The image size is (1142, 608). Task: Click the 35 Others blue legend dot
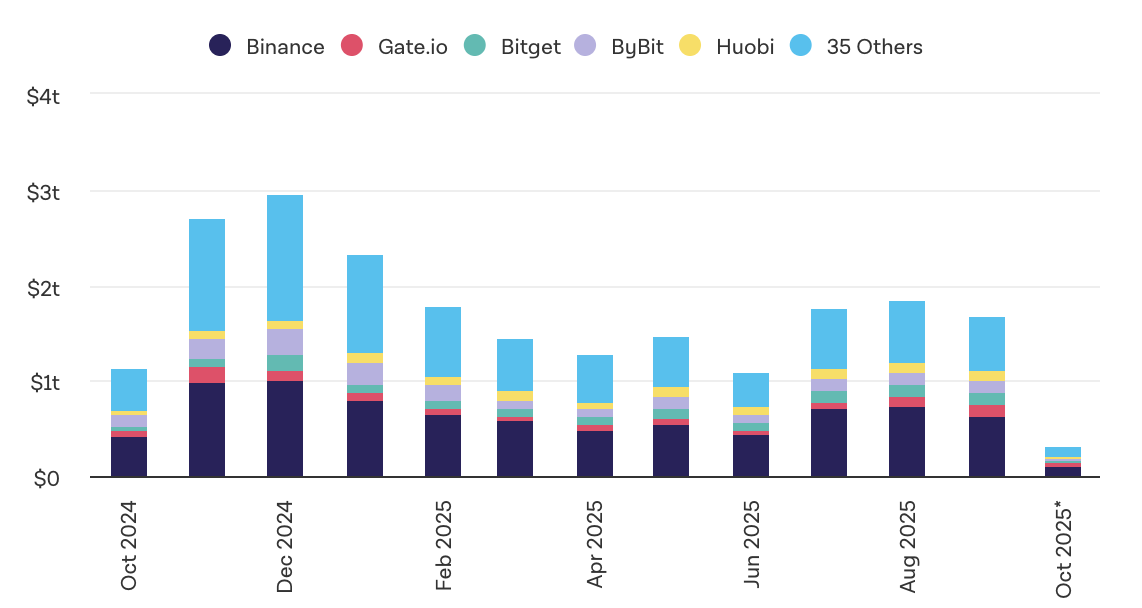tap(800, 46)
